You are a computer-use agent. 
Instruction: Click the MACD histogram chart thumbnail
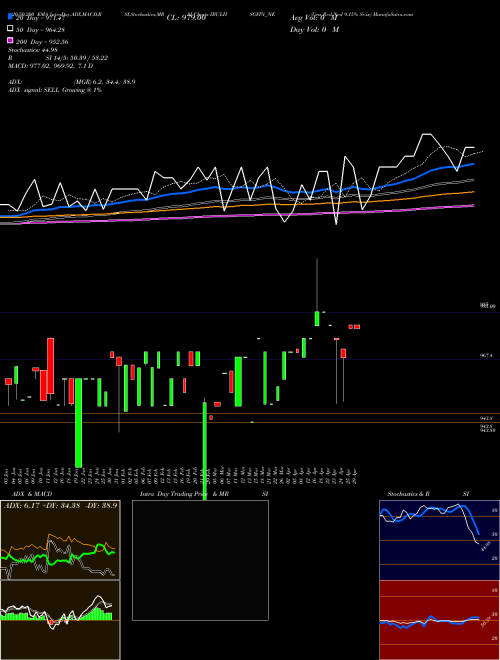[60, 620]
